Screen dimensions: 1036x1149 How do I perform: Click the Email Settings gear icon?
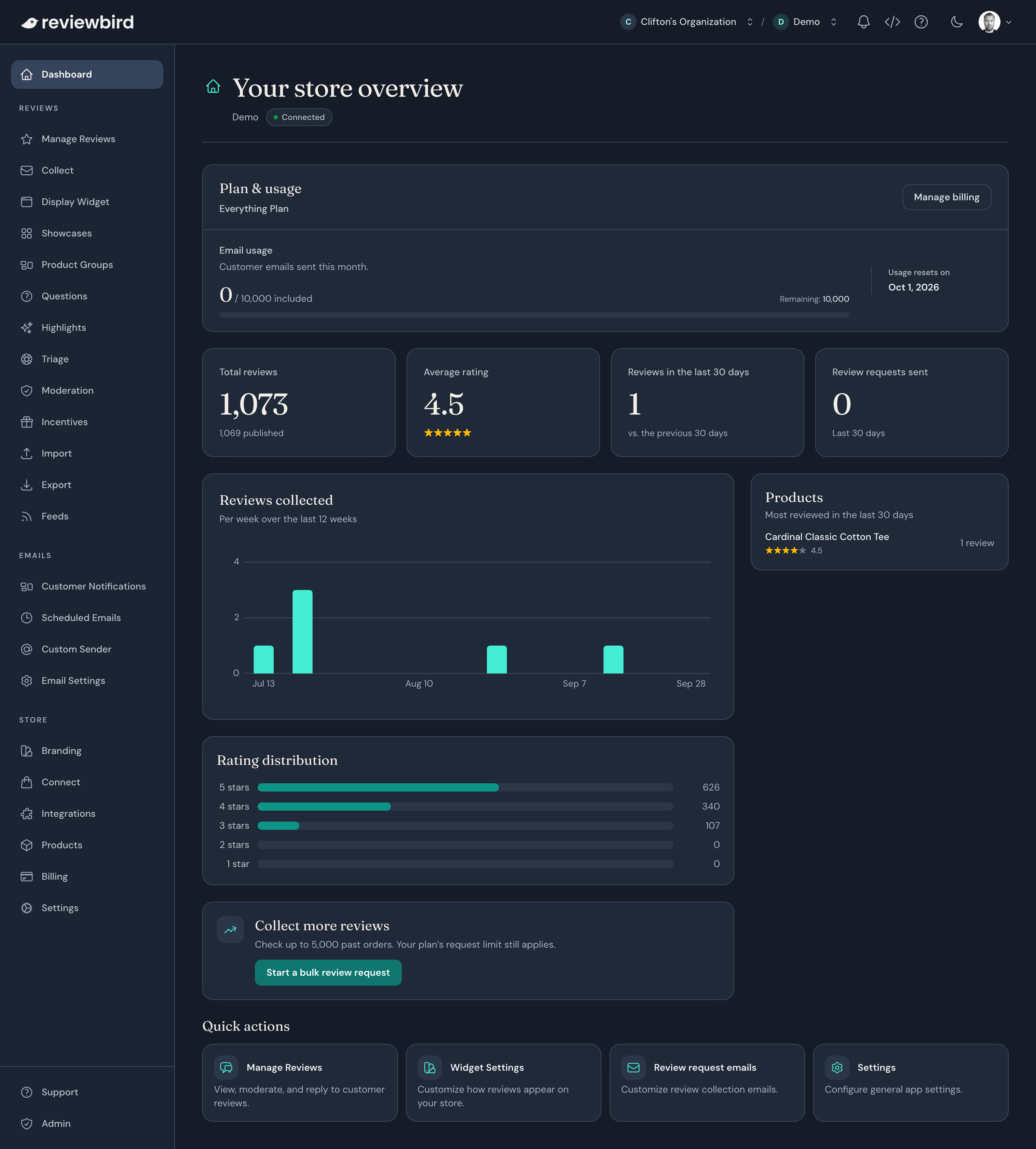(x=27, y=680)
